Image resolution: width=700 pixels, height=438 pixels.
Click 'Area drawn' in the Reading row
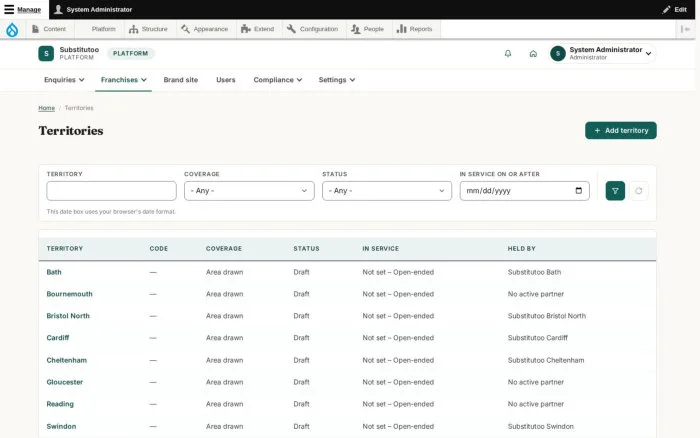pyautogui.click(x=225, y=404)
